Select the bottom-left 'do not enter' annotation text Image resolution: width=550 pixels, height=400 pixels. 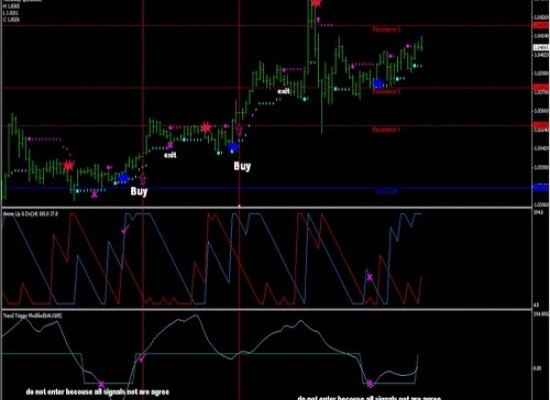(x=98, y=392)
